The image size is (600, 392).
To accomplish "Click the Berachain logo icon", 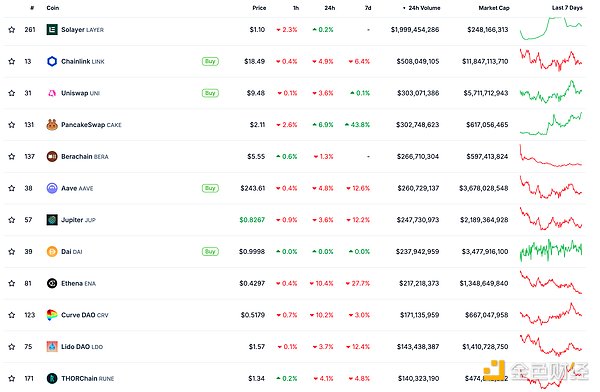I will pyautogui.click(x=52, y=157).
